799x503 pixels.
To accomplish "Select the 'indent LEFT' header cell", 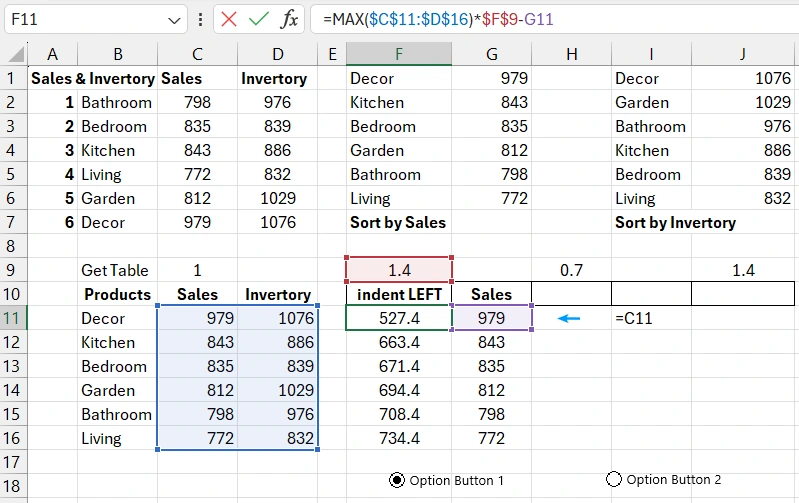I will coord(399,294).
